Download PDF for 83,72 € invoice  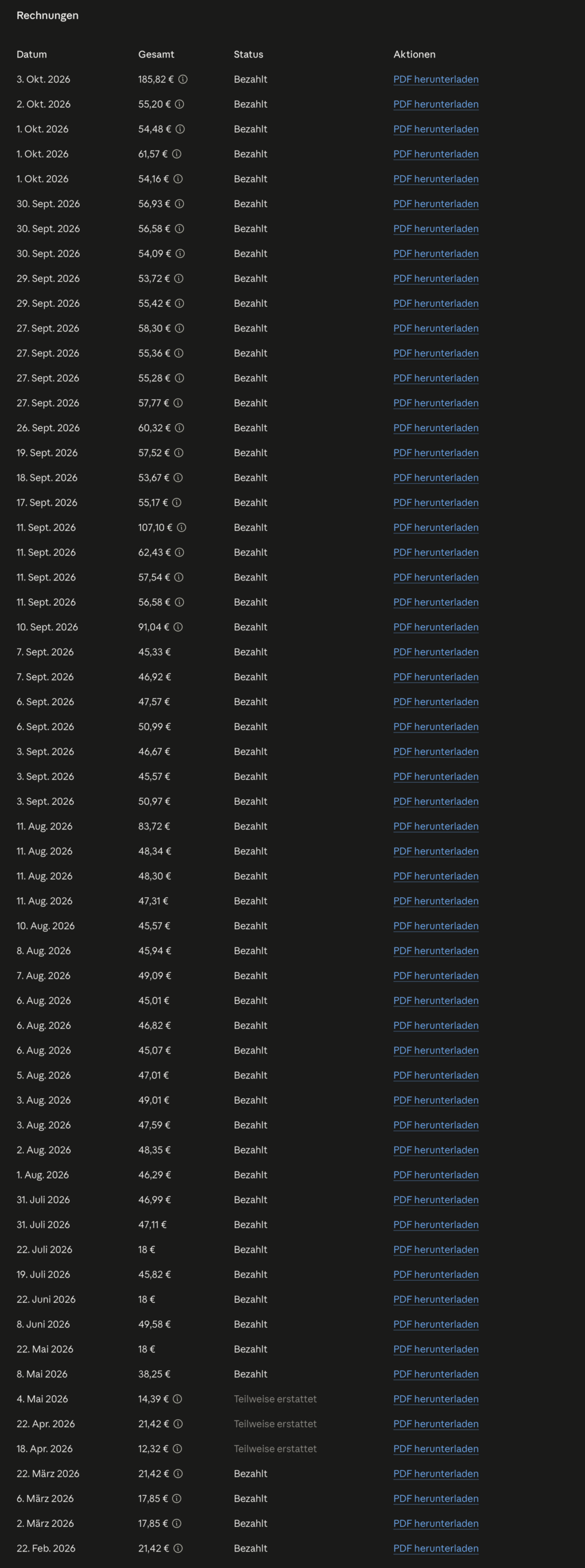436,826
